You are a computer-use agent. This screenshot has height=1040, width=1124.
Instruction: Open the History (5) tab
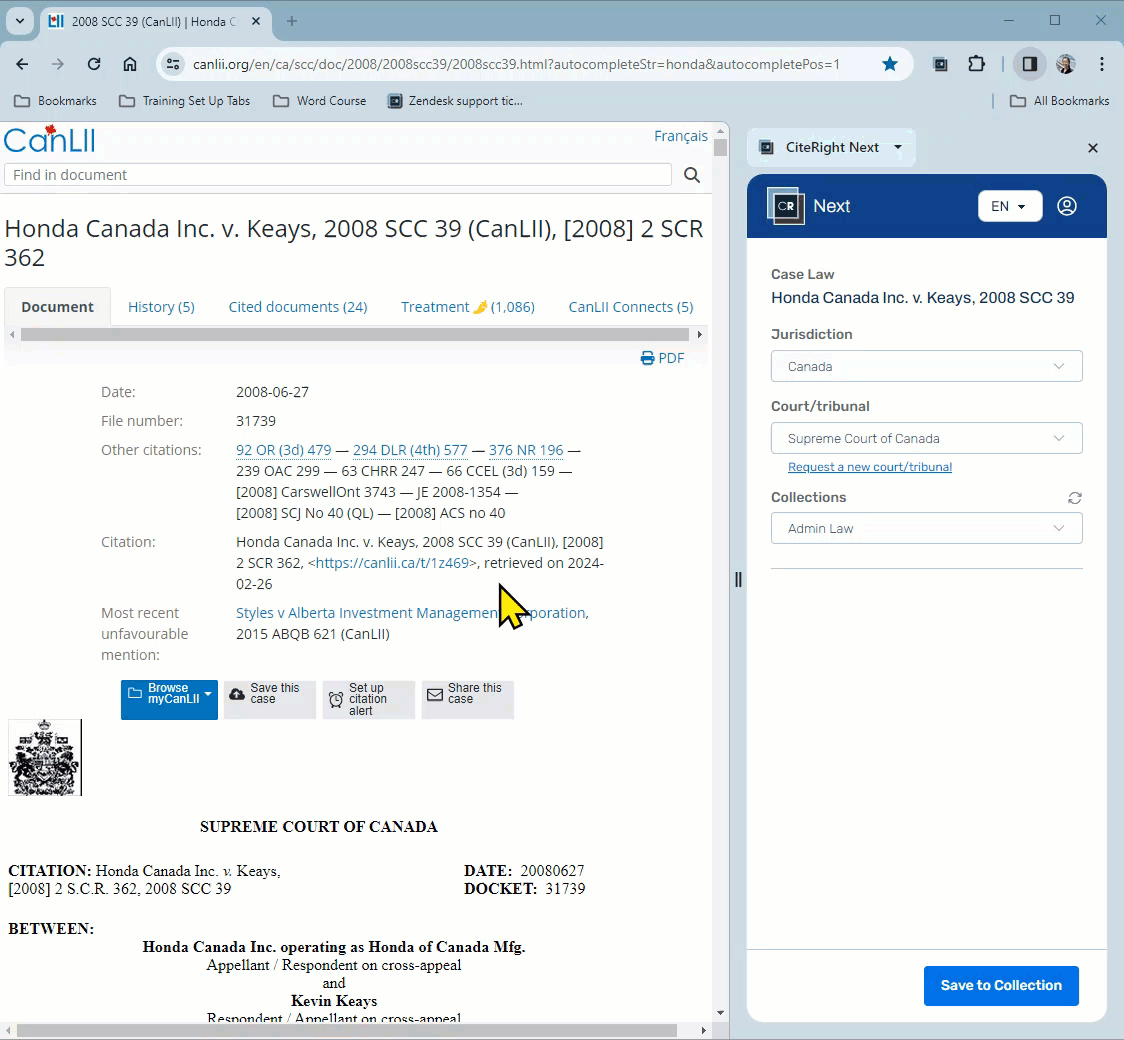pos(161,307)
